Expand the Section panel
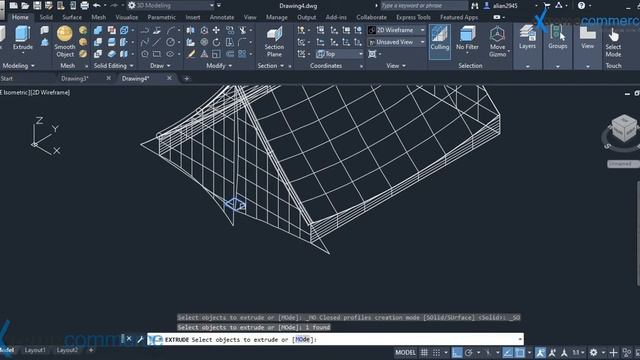The width and height of the screenshot is (640, 360). tap(271, 66)
